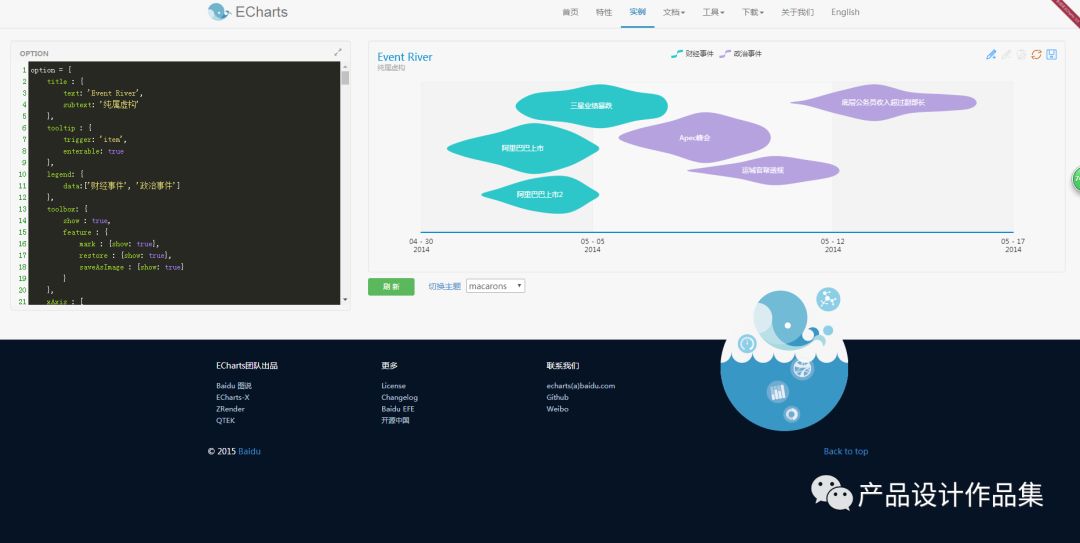Open the 开源中国 link
This screenshot has width=1080, height=543.
(x=395, y=420)
